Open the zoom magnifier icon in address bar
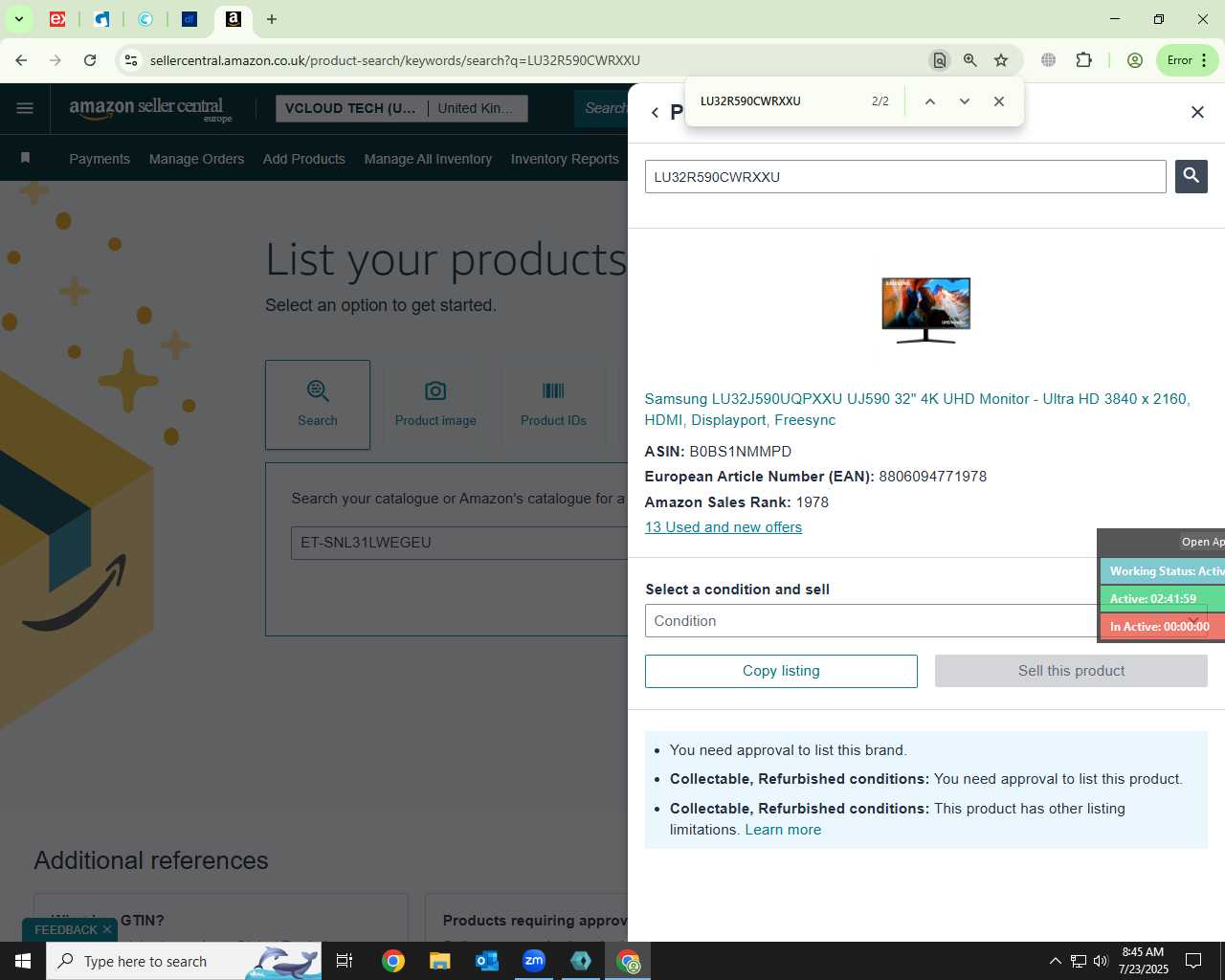Image resolution: width=1225 pixels, height=980 pixels. coord(970,60)
